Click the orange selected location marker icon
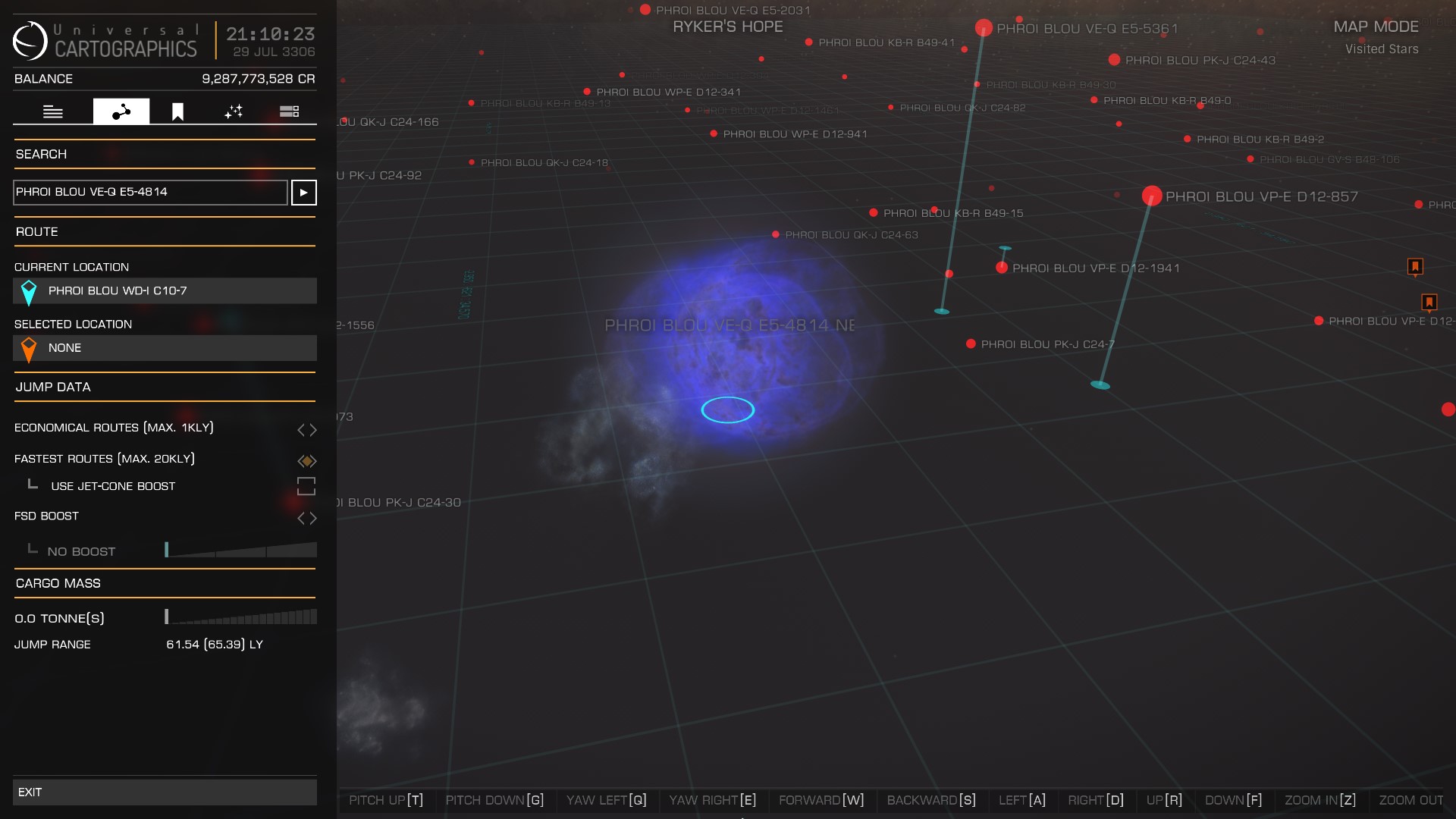 pyautogui.click(x=29, y=349)
